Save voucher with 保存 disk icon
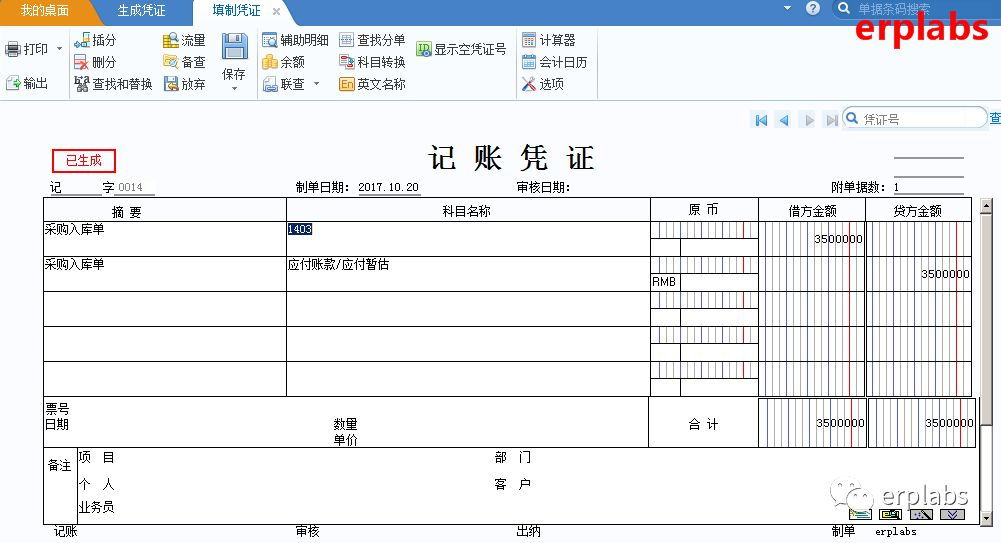1001x543 pixels. pos(234,48)
